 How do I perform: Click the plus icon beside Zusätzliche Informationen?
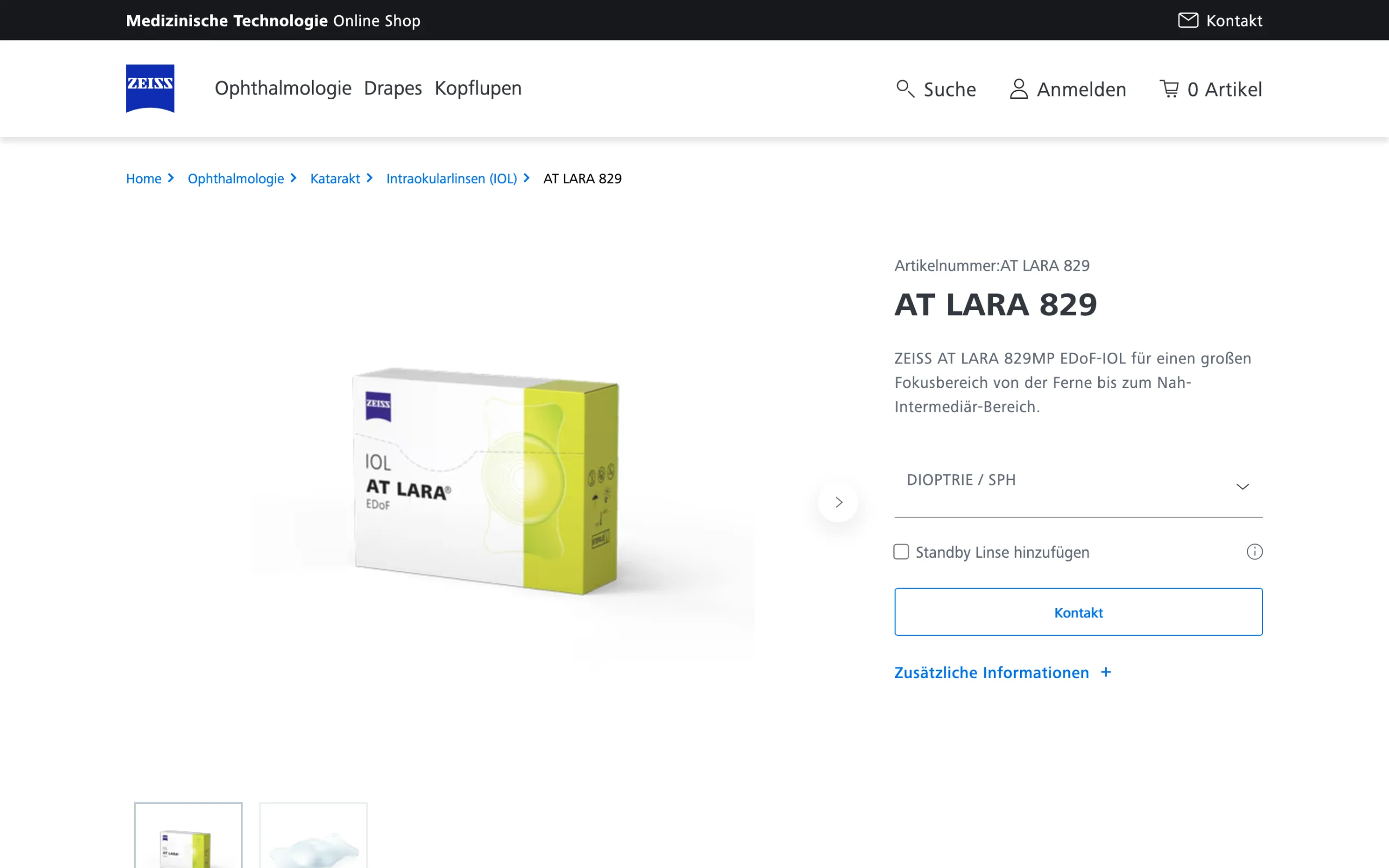[1106, 672]
